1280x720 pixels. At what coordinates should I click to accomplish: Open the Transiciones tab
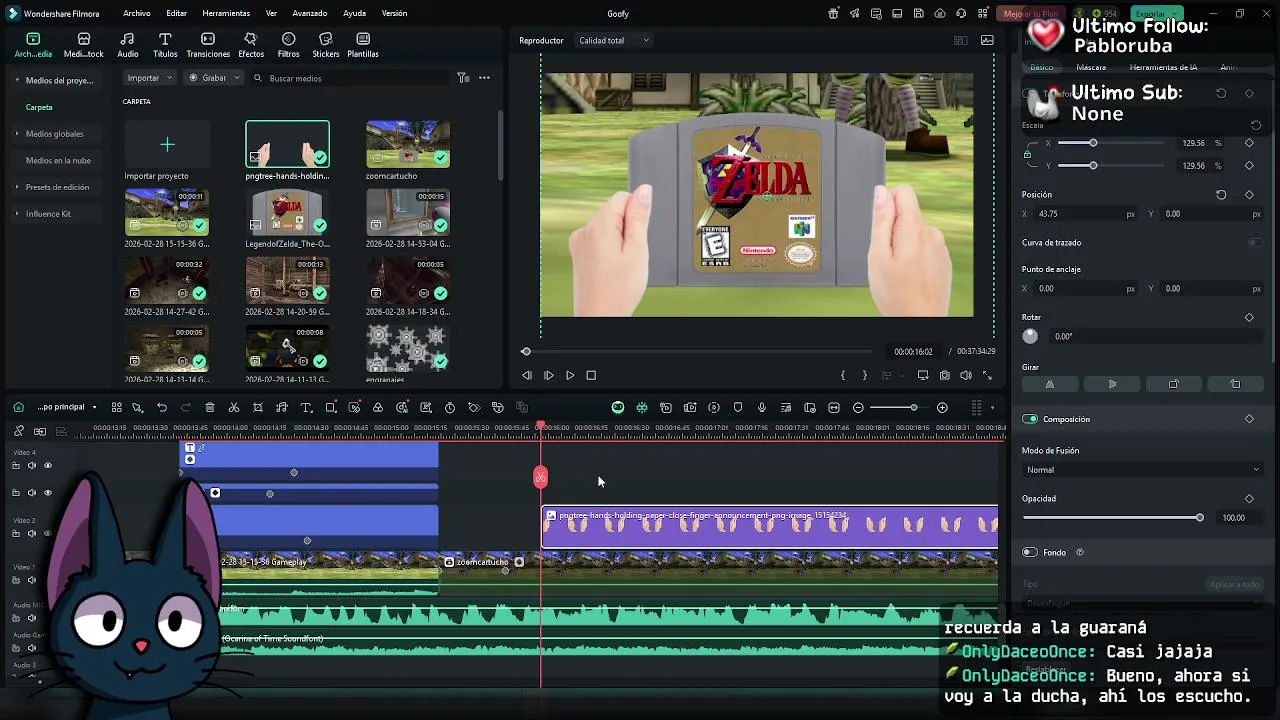pos(208,45)
